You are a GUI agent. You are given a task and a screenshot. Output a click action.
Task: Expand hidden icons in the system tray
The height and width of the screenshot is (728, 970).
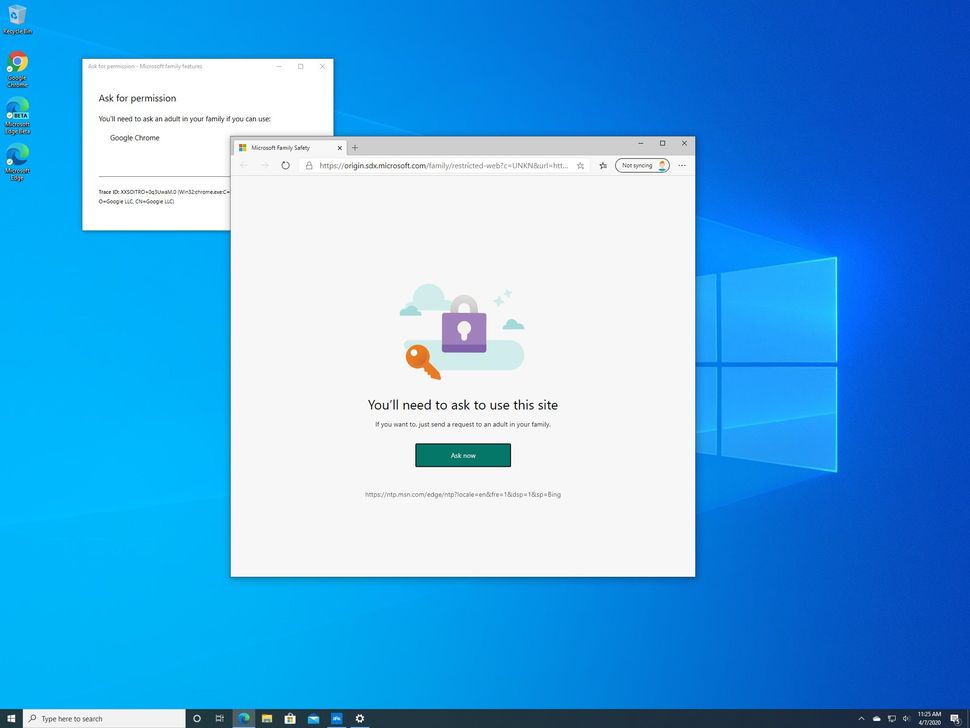(861, 718)
